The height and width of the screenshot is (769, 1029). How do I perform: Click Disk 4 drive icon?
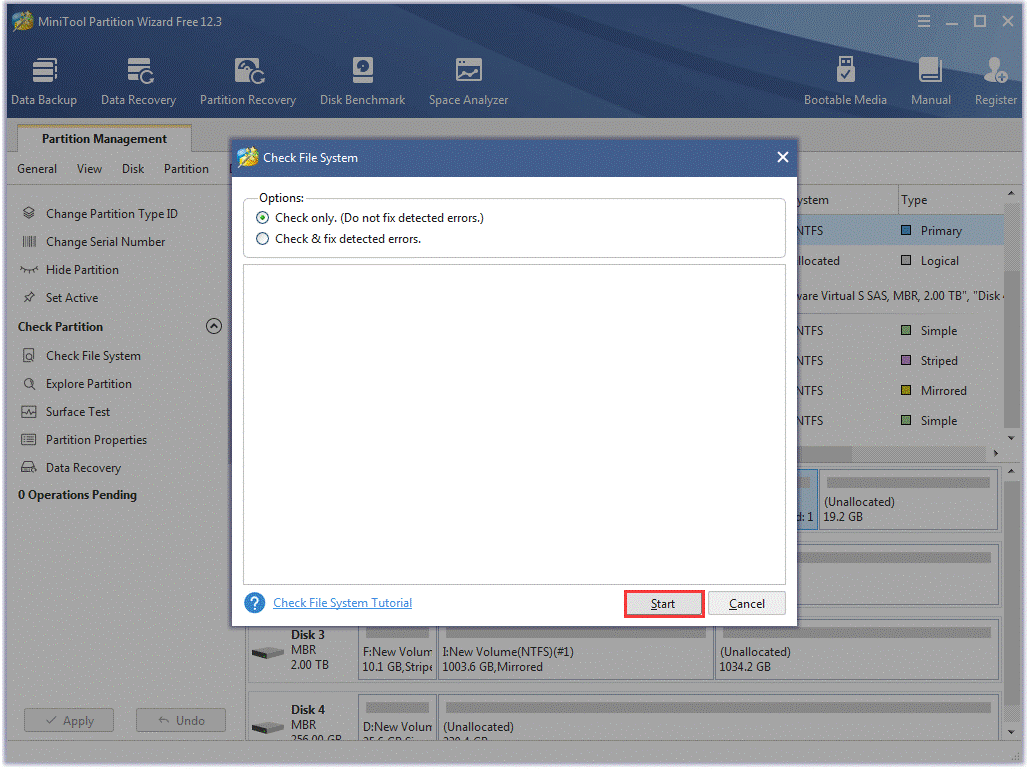pos(268,728)
